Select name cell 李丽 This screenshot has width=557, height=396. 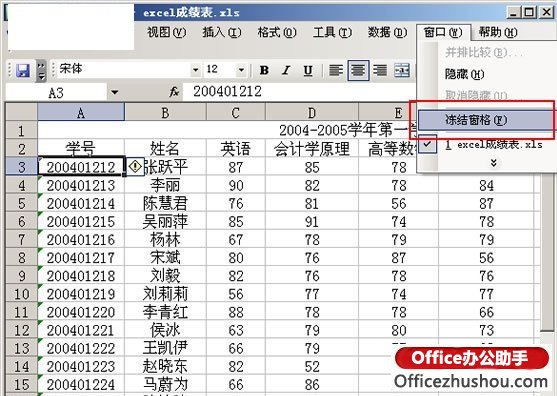(165, 185)
